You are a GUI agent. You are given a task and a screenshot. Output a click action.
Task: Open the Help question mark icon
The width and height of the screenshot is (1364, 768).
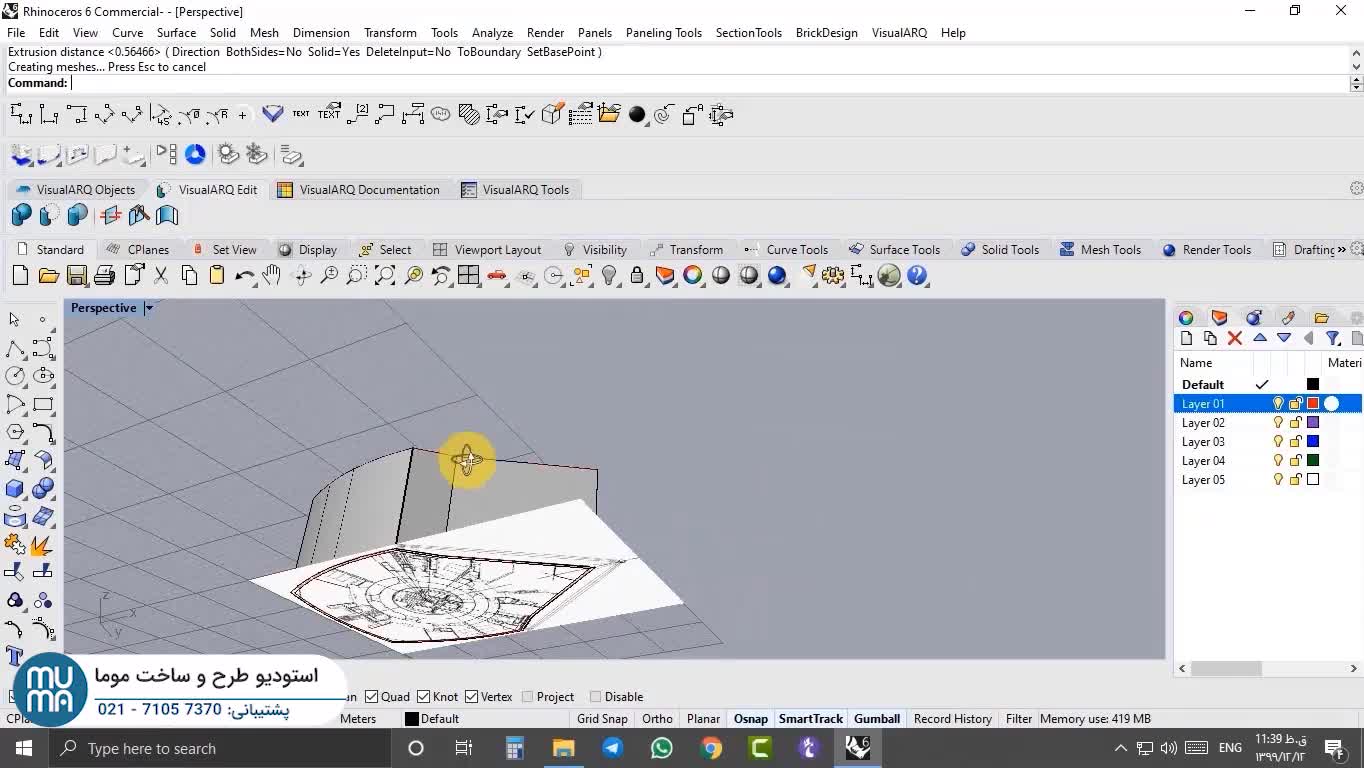pyautogui.click(x=917, y=276)
